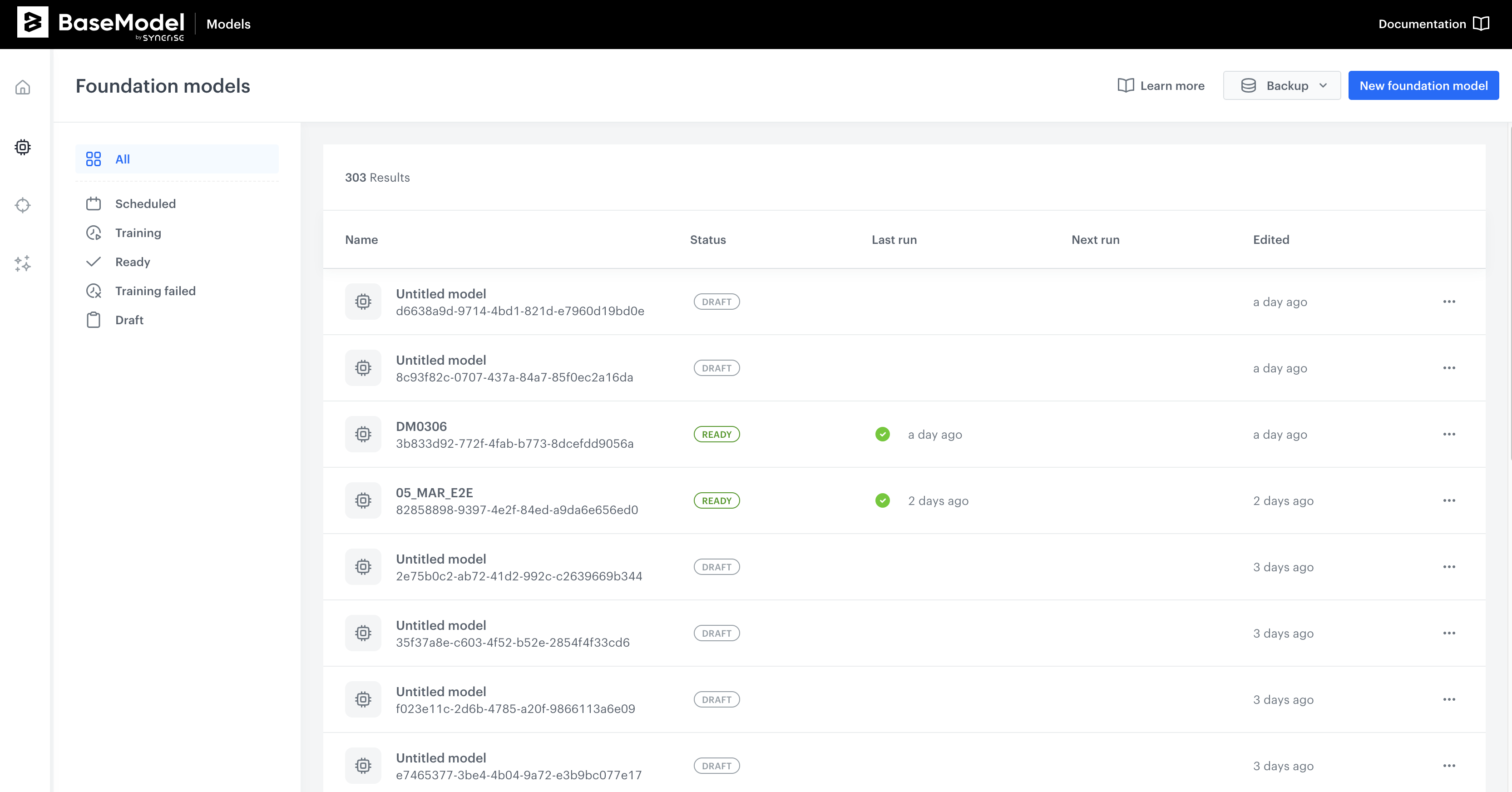Click READY status badge of DM0306
Image resolution: width=1512 pixels, height=792 pixels.
coord(716,435)
